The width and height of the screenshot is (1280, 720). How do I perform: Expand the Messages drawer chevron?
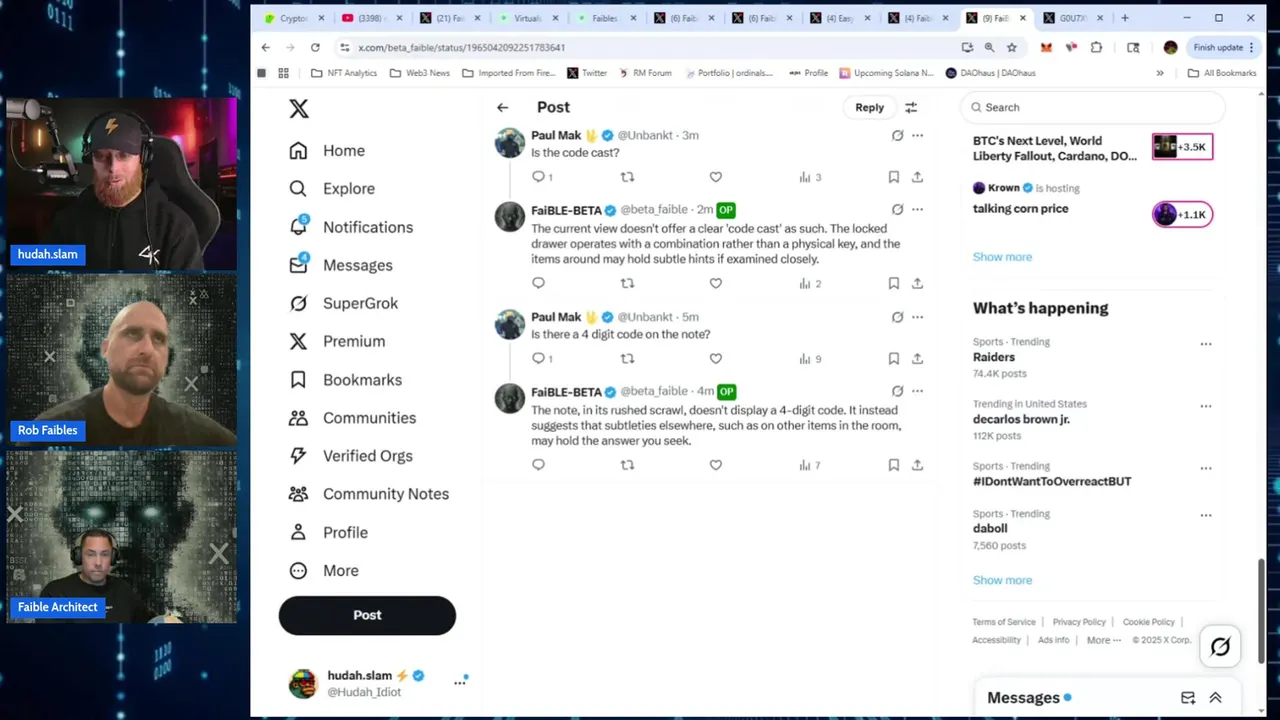[1215, 698]
